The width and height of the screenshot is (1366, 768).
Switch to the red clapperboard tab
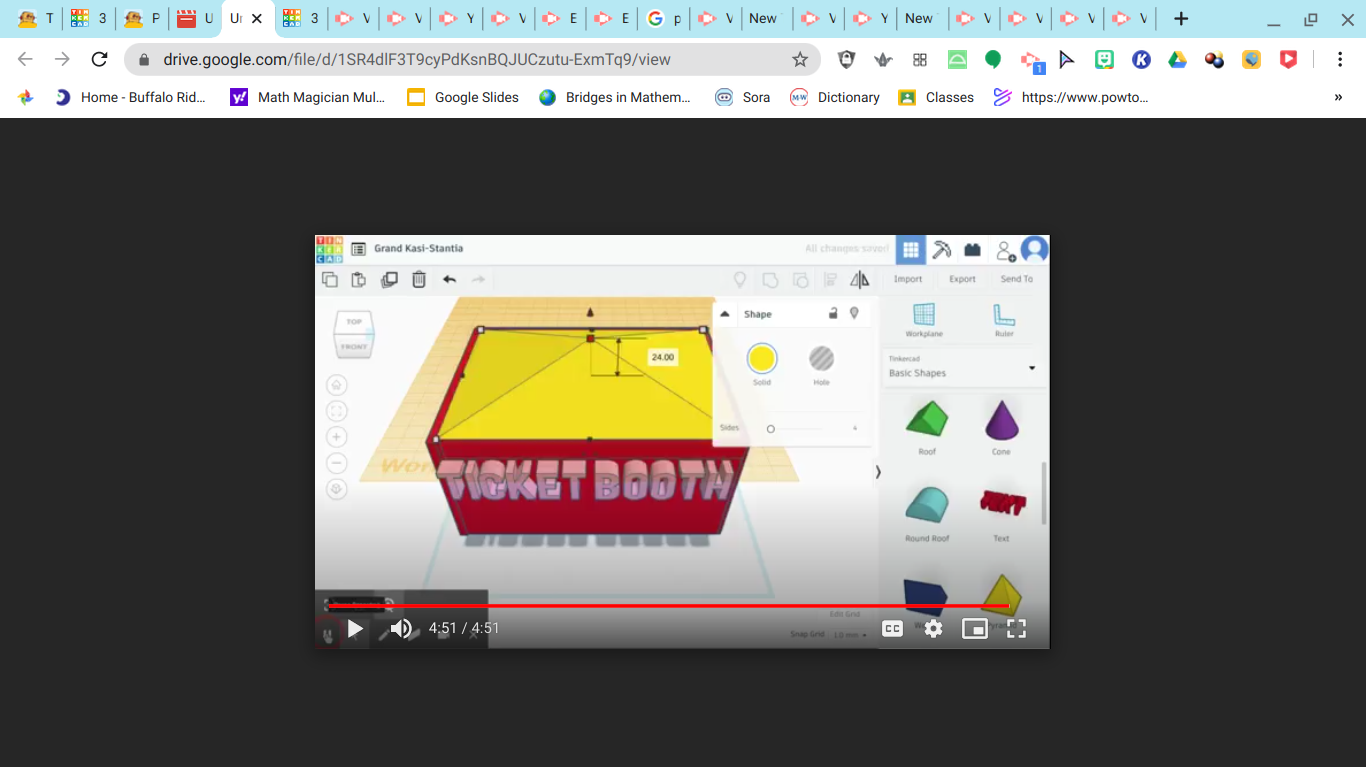195,19
